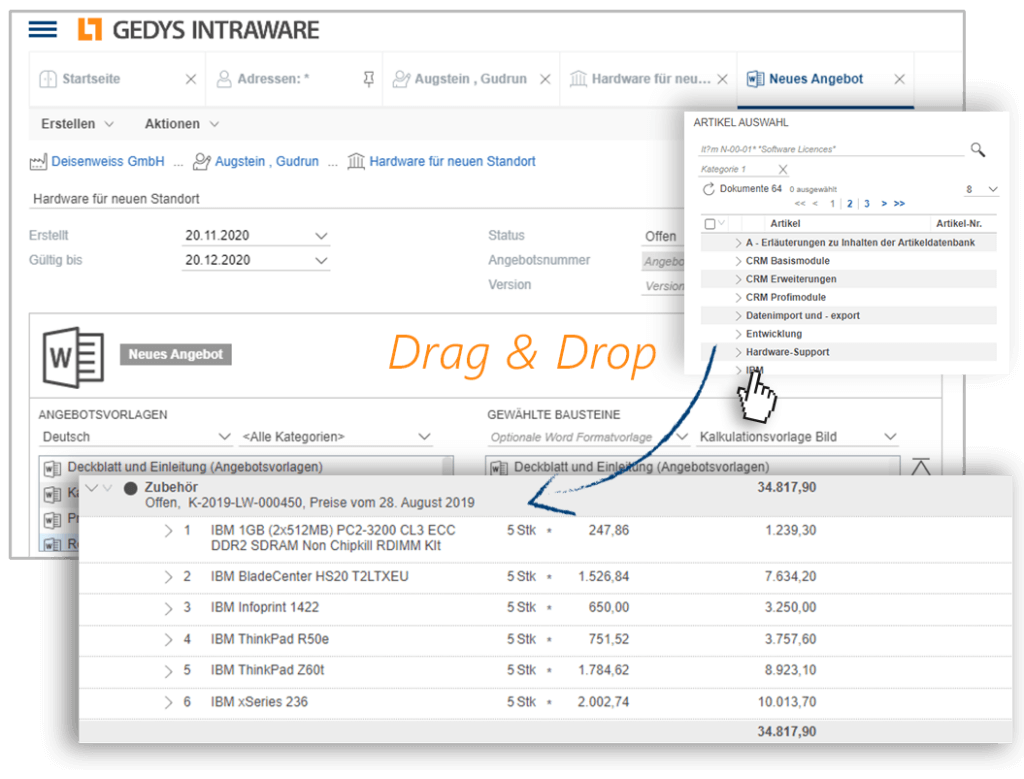Close the Hardware für neu... tab
The width and height of the screenshot is (1024, 779).
pyautogui.click(x=722, y=79)
